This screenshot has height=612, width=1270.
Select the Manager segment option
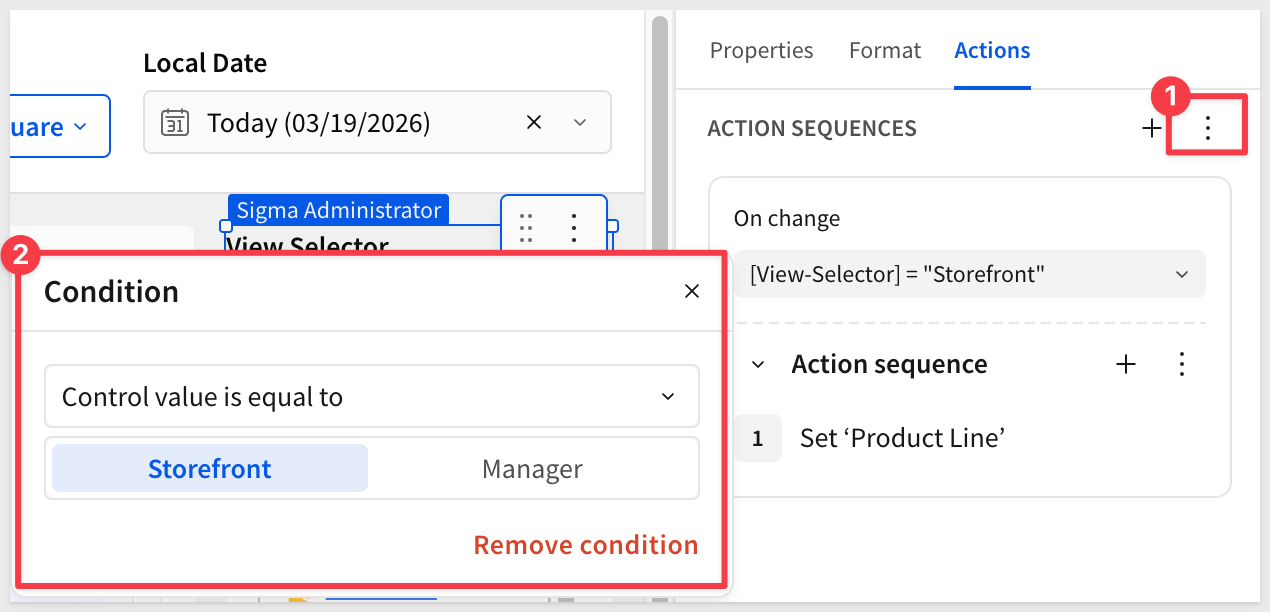click(x=532, y=468)
